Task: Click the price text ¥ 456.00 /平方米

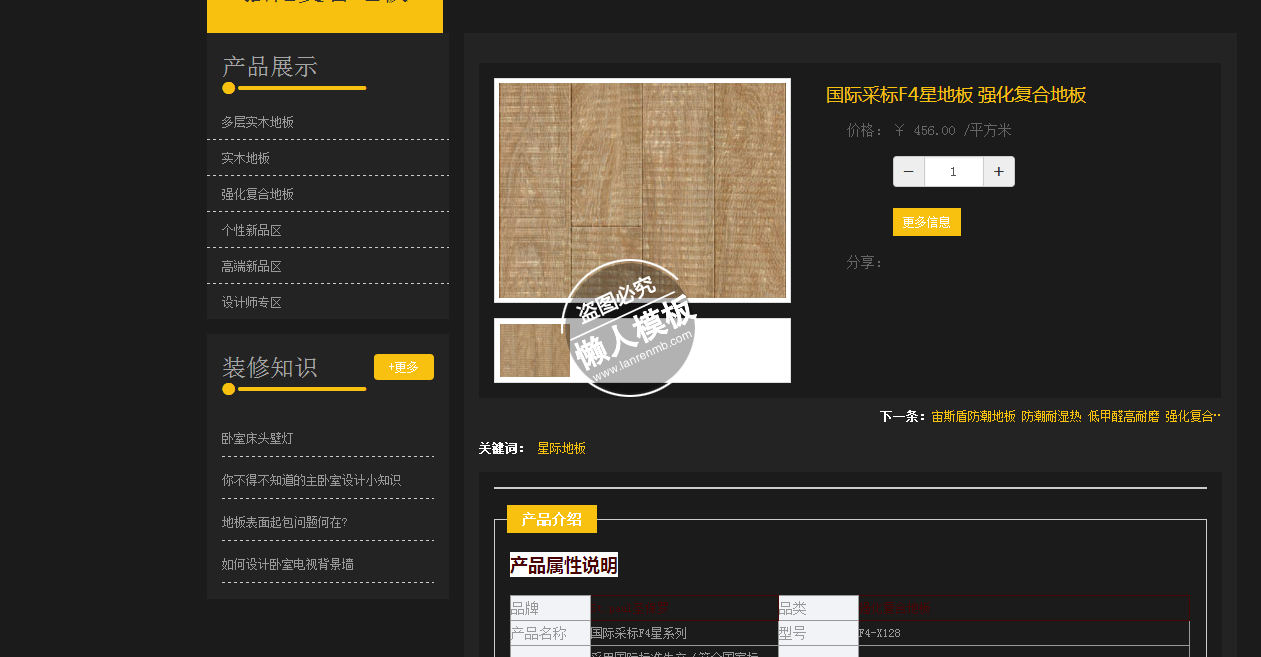Action: coord(953,130)
